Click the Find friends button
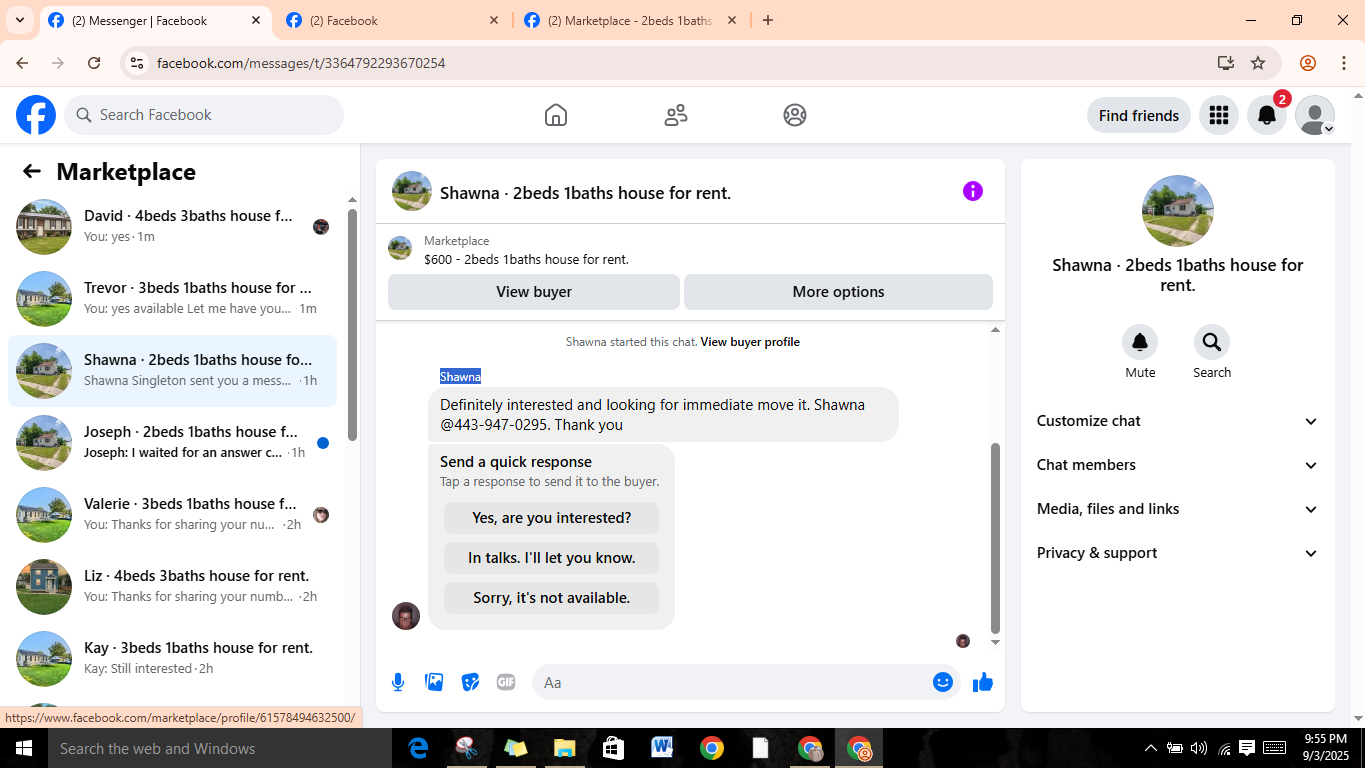Viewport: 1365px width, 768px height. (1139, 115)
